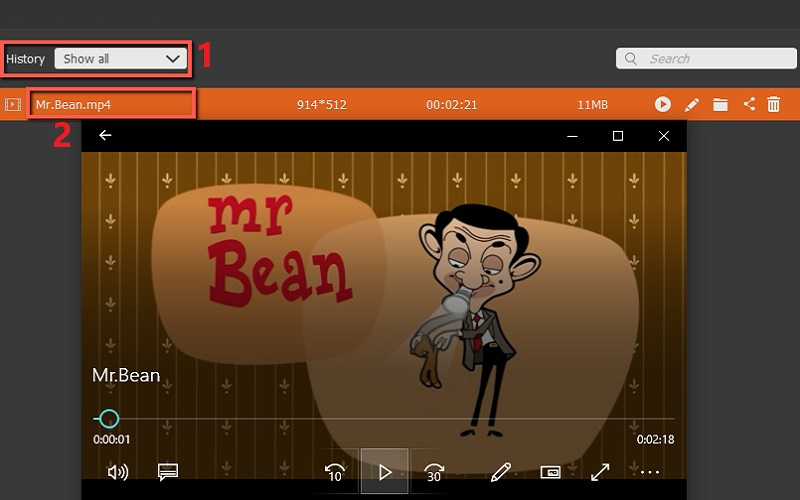Focus the Search field
Viewport: 800px width, 500px height.
[706, 59]
